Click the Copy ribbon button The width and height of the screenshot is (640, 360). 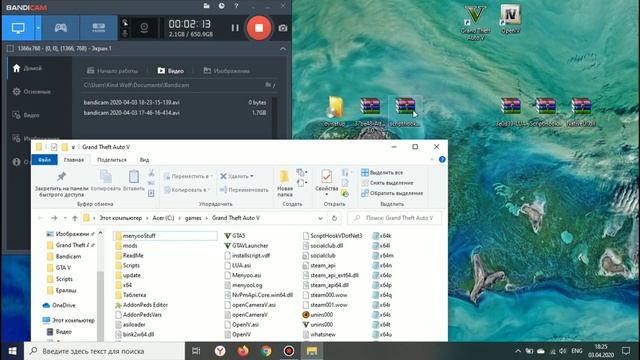coord(106,181)
